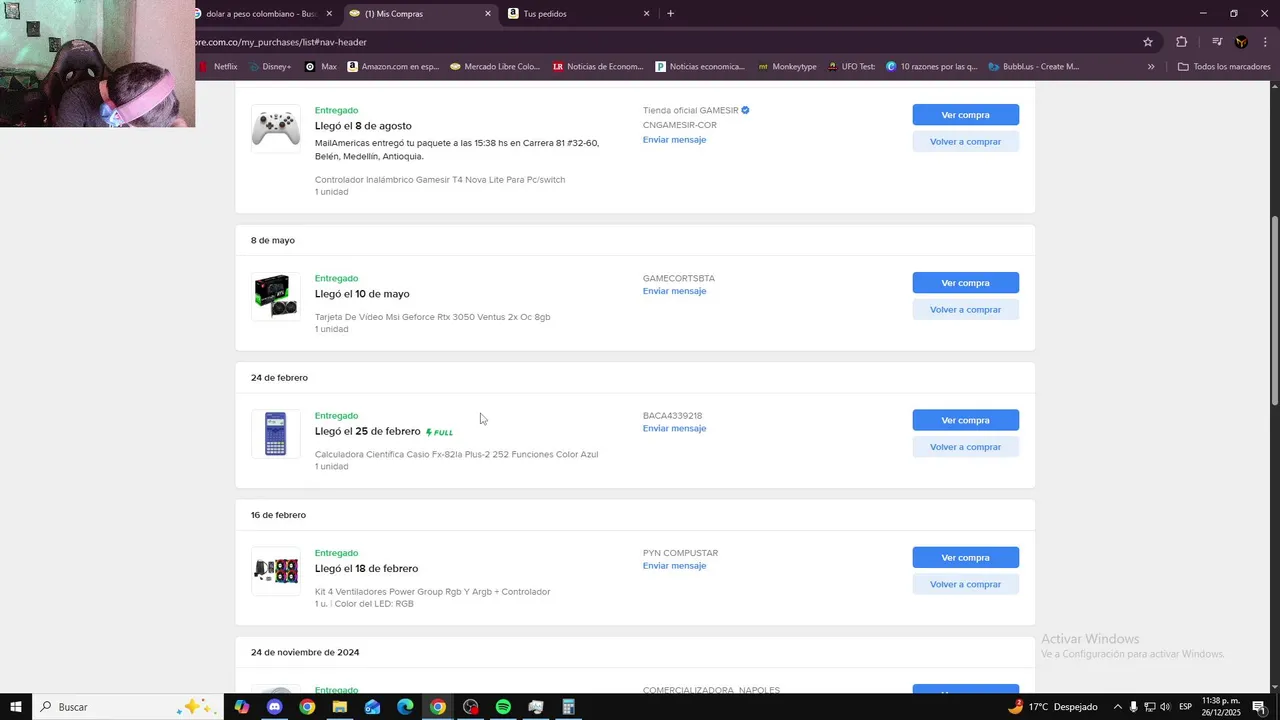Open the Chrome profile avatar

pyautogui.click(x=1241, y=42)
